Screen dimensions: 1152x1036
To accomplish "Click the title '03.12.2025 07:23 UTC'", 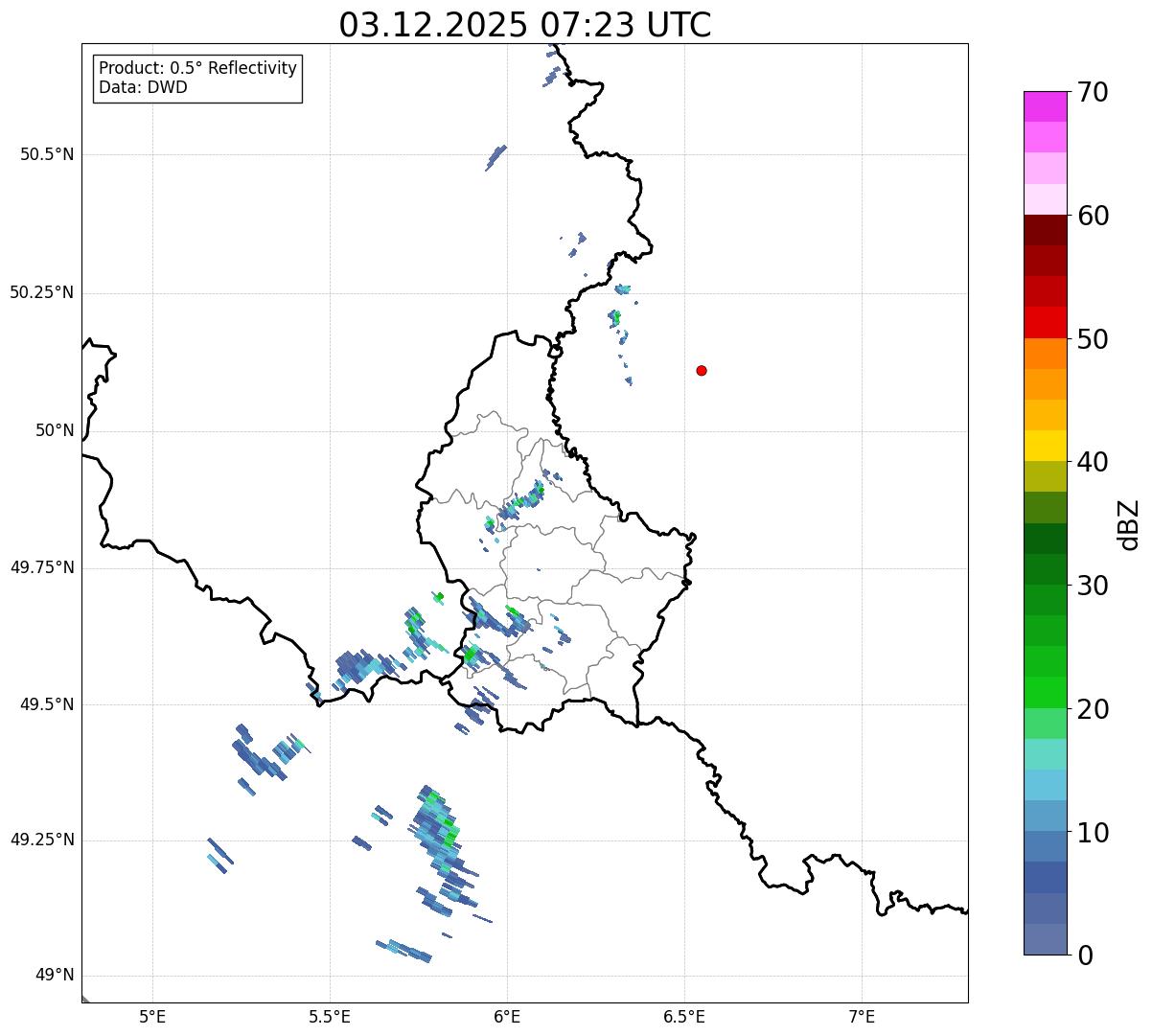I will [525, 25].
